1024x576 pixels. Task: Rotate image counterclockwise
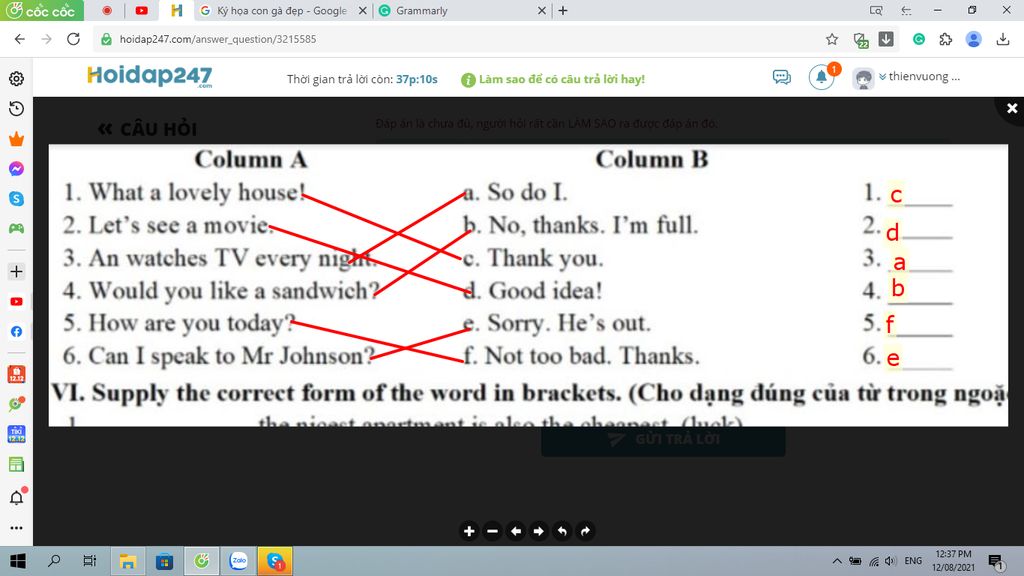coord(562,531)
